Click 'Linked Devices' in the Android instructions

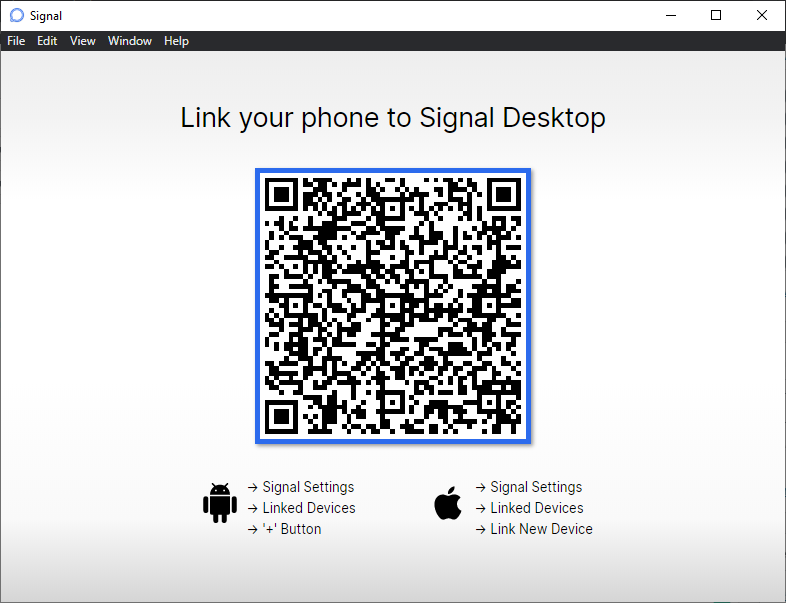[309, 508]
